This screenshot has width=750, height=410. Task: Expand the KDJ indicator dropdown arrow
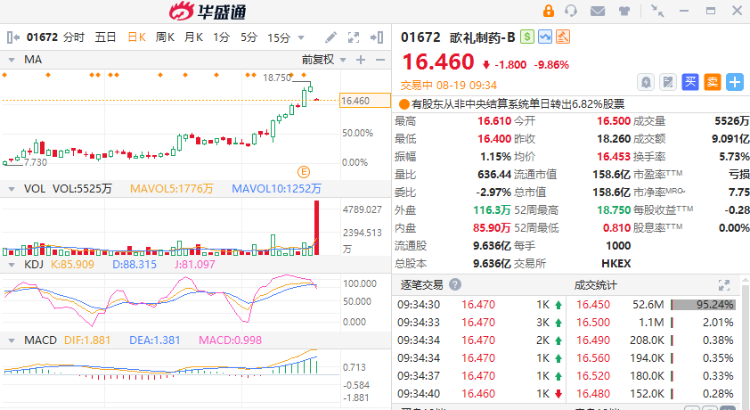click(11, 265)
